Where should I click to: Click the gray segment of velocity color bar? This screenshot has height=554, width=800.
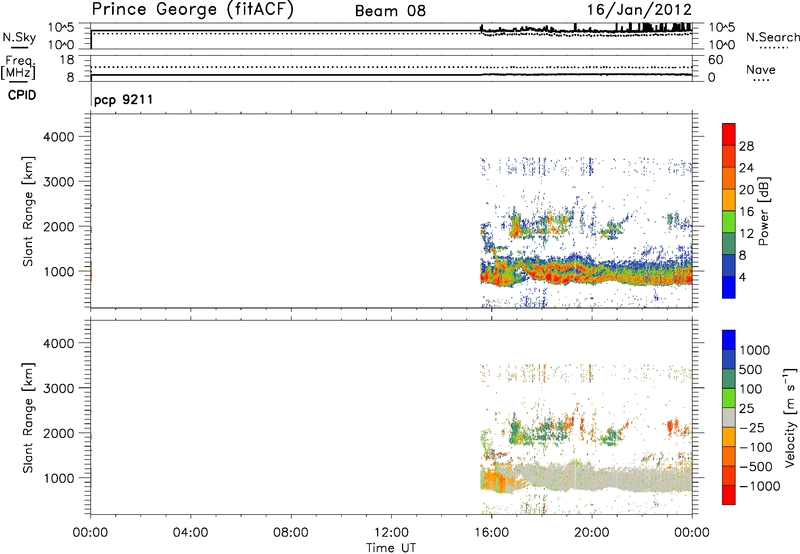[729, 418]
